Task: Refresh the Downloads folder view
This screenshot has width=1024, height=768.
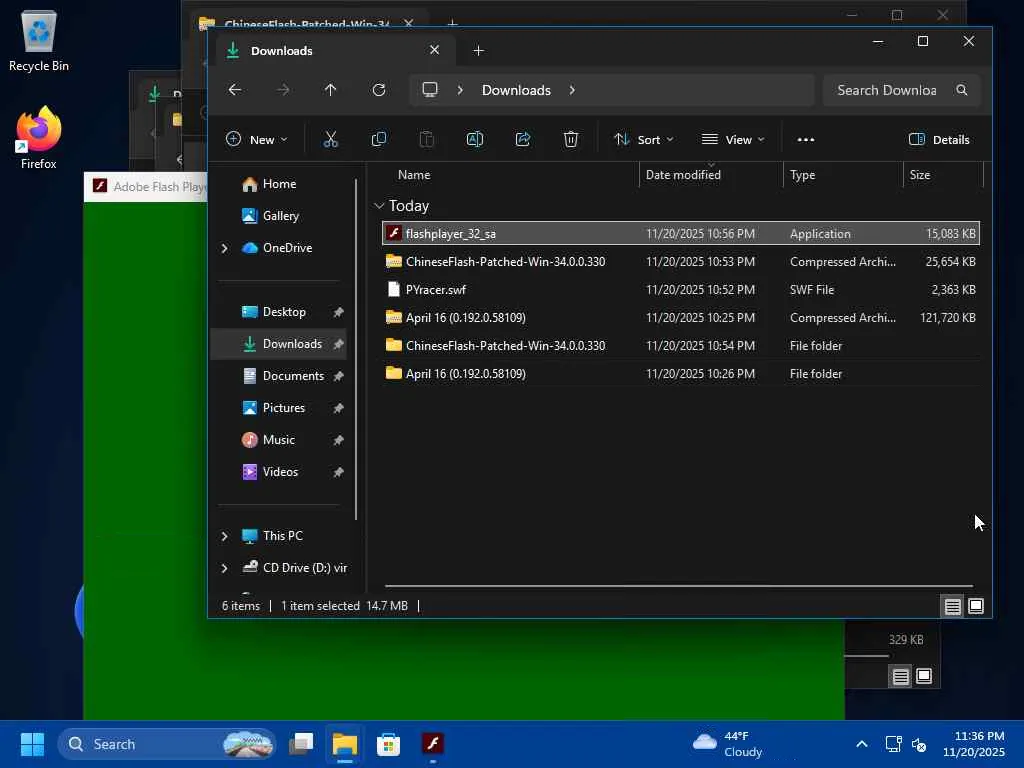Action: click(x=379, y=90)
